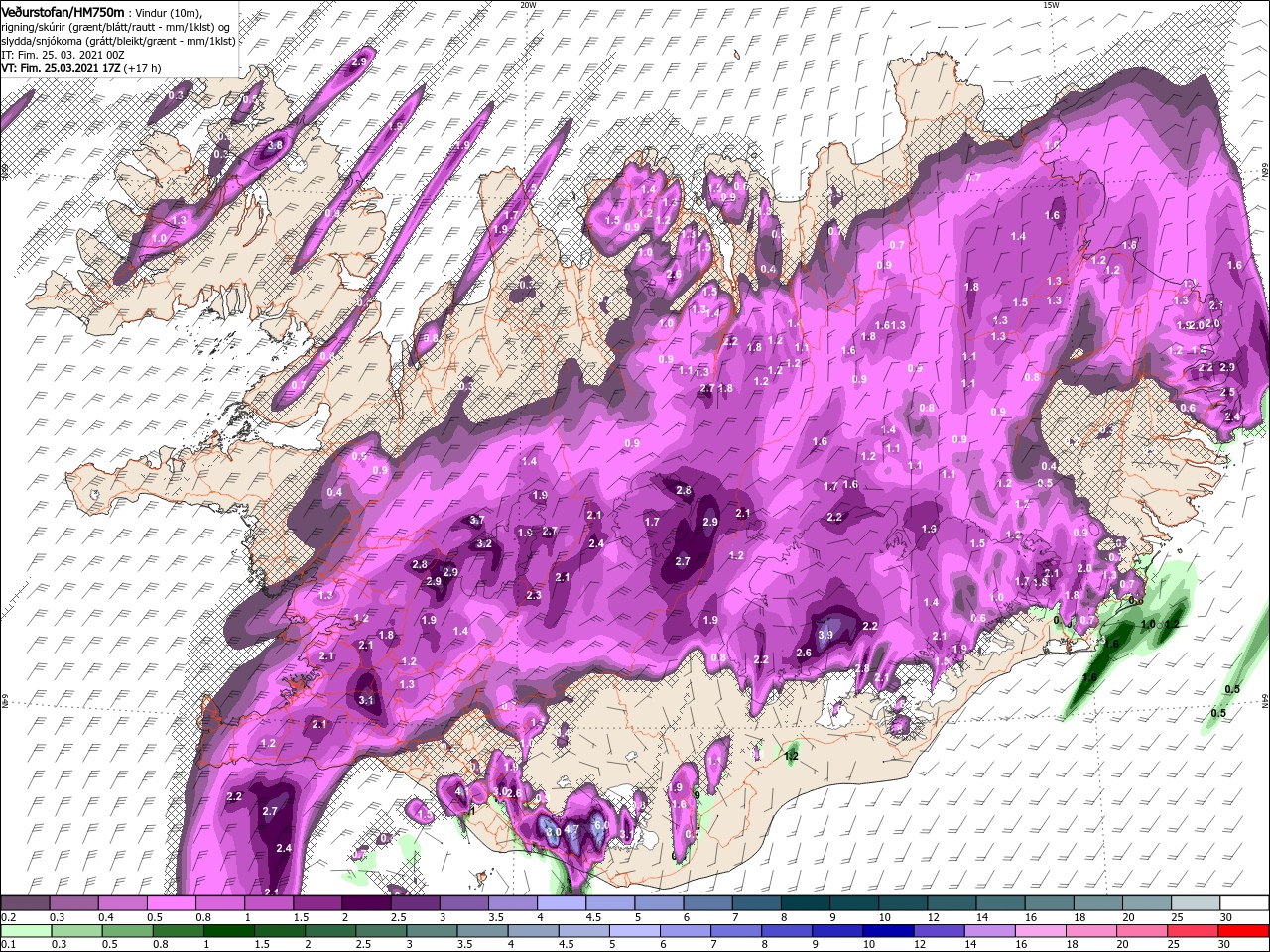The height and width of the screenshot is (952, 1270).
Task: Click the black 1.2 label on inland green patch
Action: [791, 756]
